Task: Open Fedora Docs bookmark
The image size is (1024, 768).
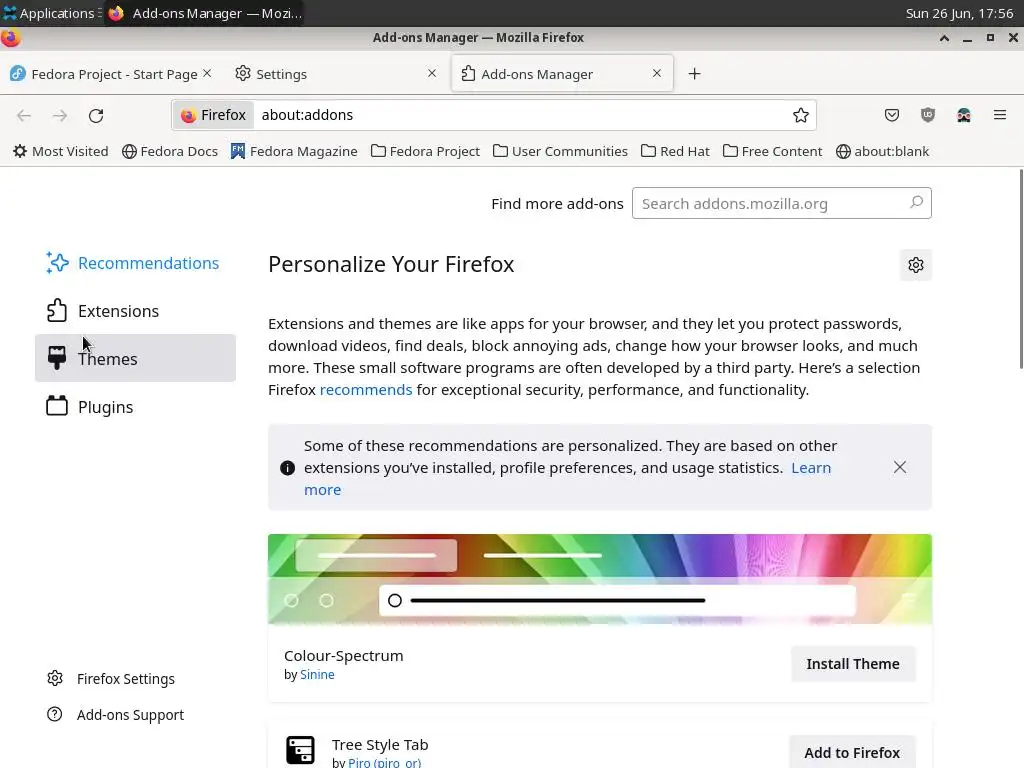Action: coord(170,152)
